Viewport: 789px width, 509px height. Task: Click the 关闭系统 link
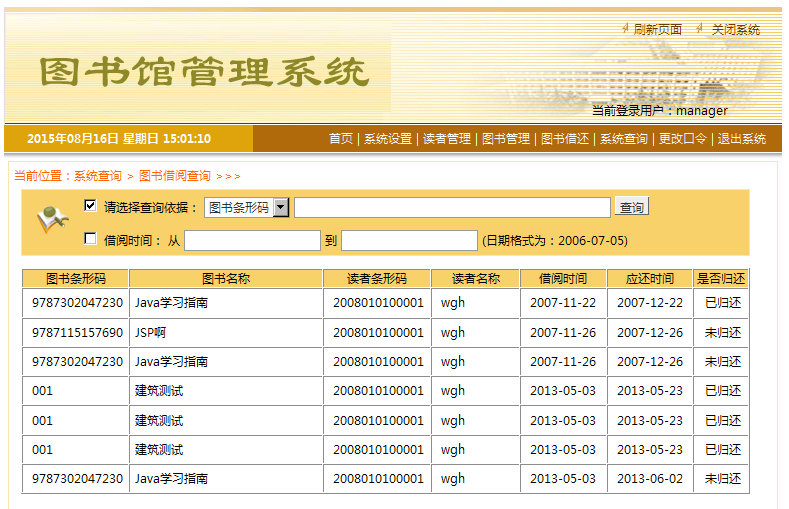coord(736,30)
